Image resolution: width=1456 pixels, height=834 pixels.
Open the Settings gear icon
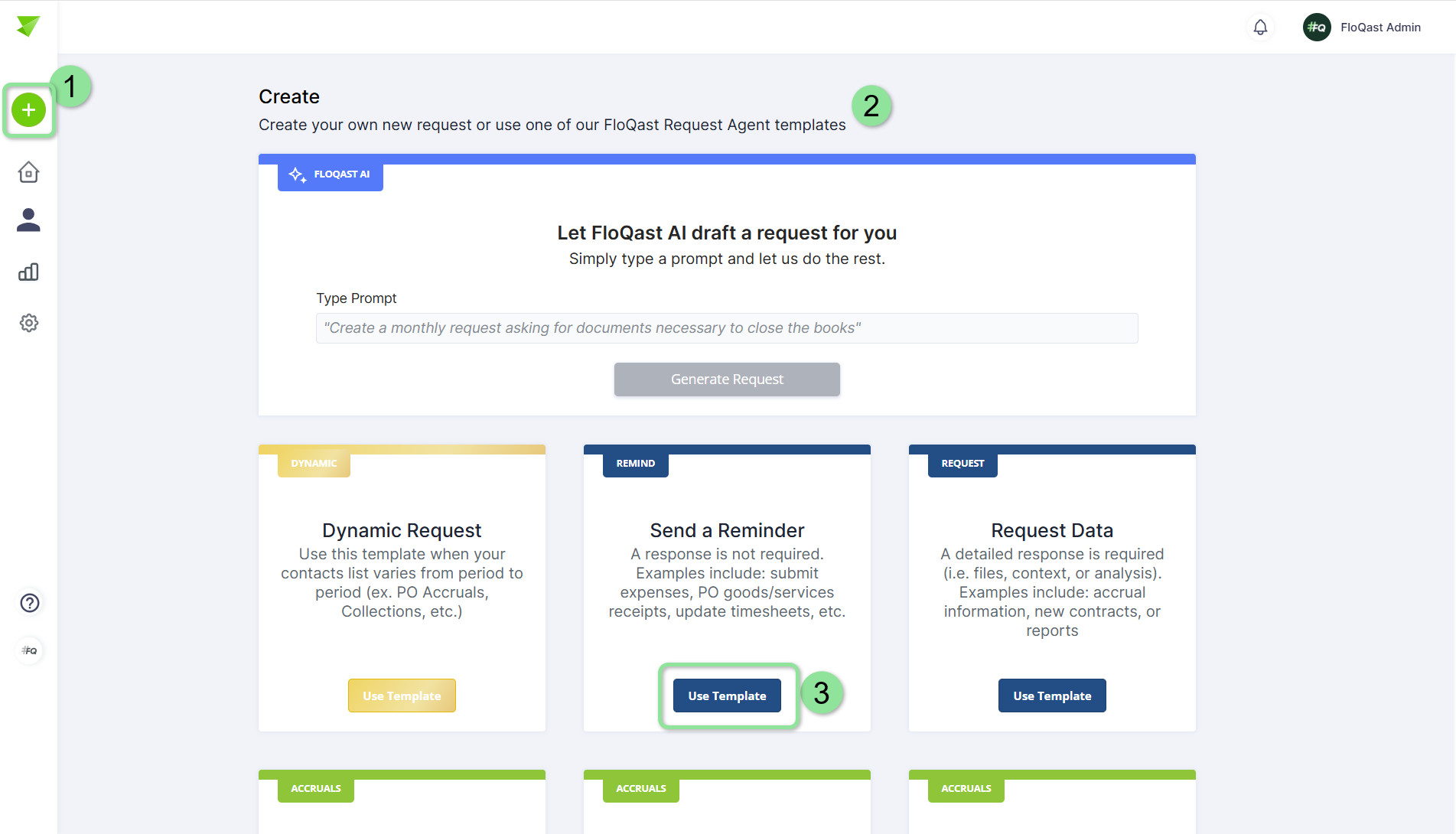tap(29, 323)
